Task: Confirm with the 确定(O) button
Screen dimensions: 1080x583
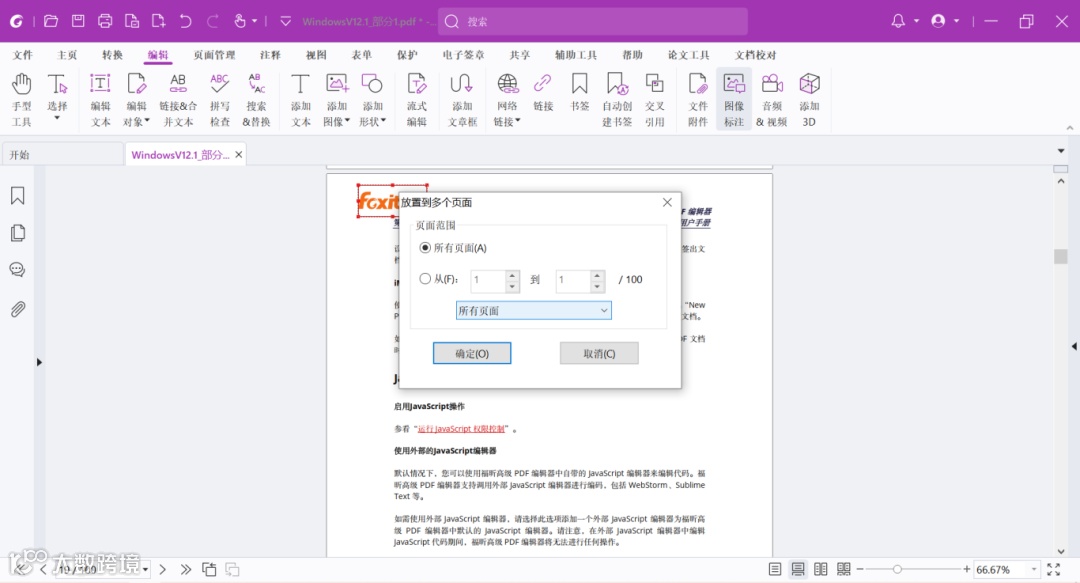Action: coord(472,354)
